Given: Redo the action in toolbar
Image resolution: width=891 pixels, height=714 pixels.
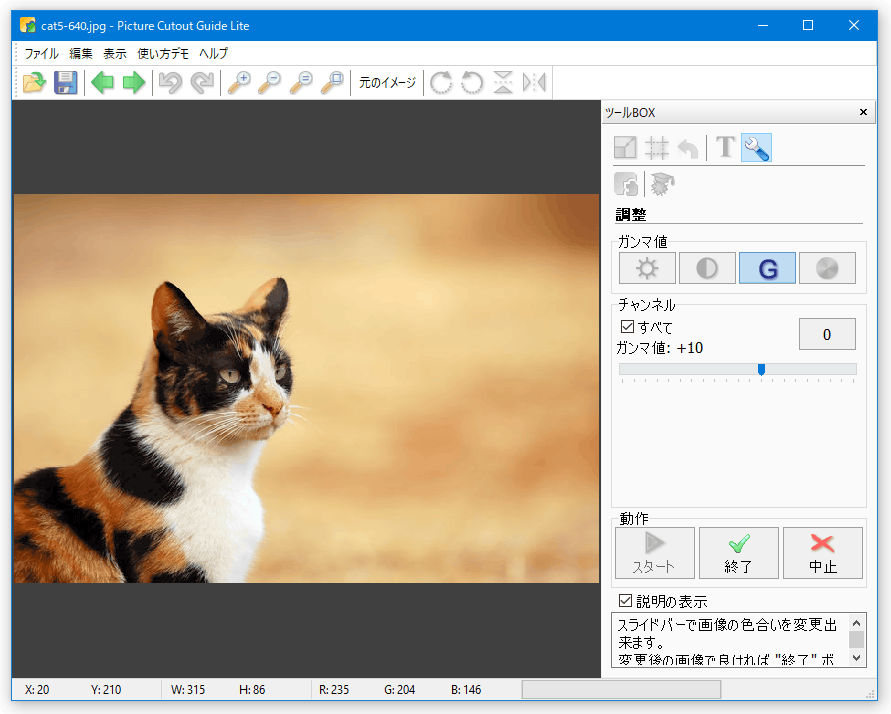Looking at the screenshot, I should [x=202, y=82].
